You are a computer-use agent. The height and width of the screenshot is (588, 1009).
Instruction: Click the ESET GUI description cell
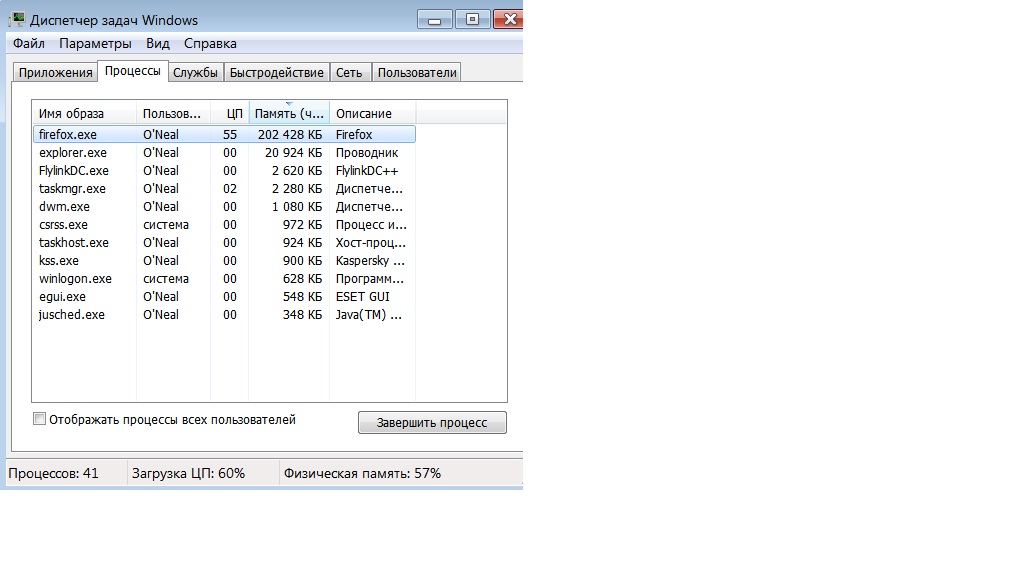point(362,297)
